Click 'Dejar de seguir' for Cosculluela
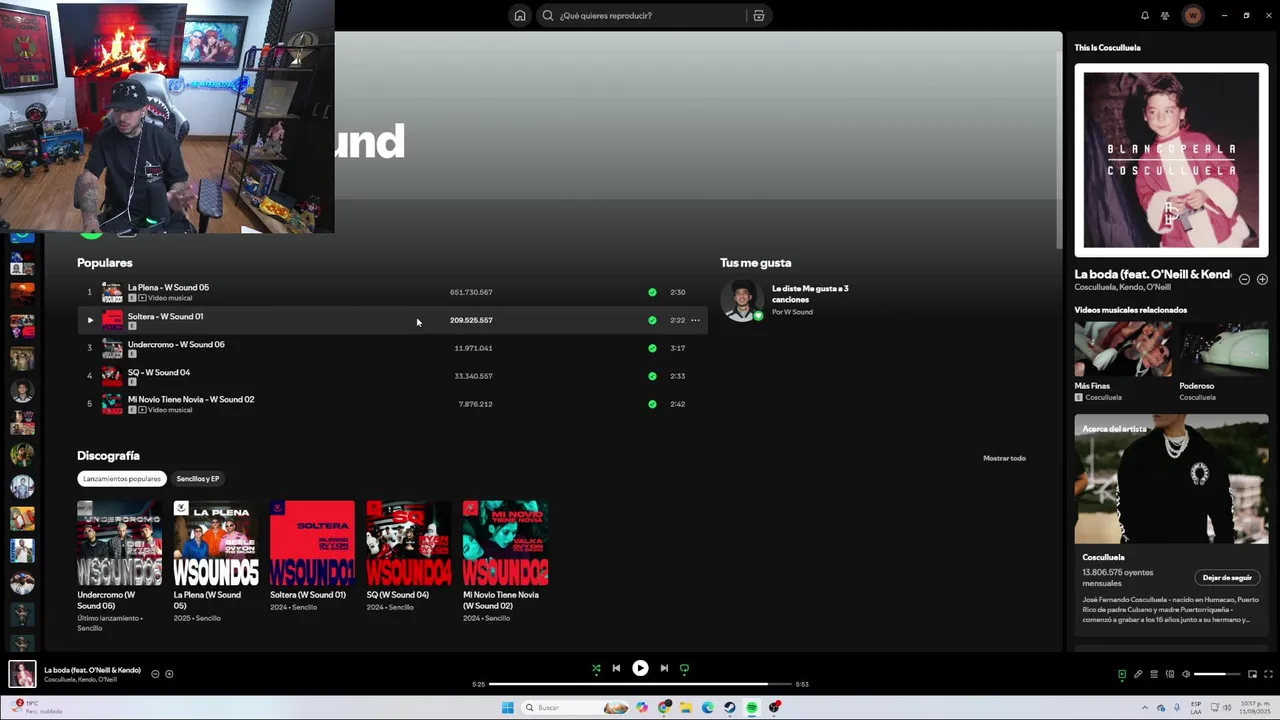 tap(1227, 577)
